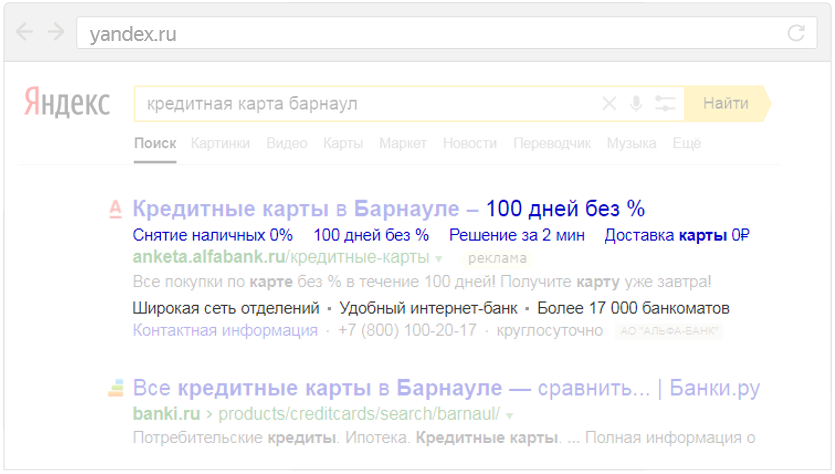Viewport: 835px width, 474px height.
Task: Expand dropdown arrow after alfabank URL
Action: (x=439, y=259)
